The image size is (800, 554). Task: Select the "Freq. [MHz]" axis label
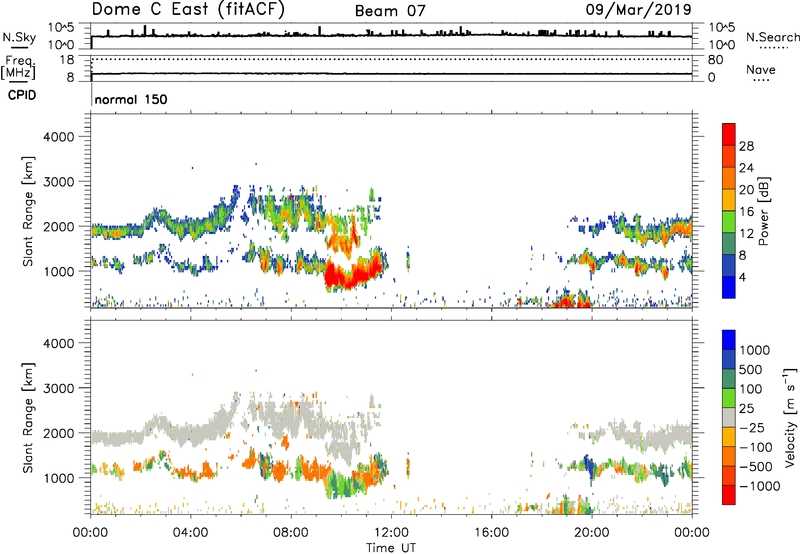pos(18,68)
